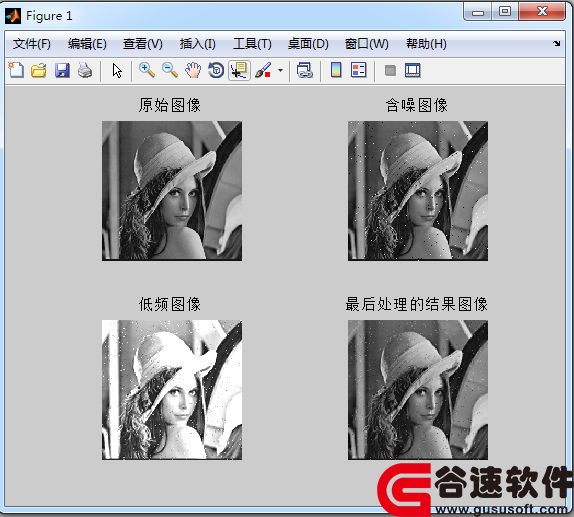This screenshot has width=574, height=517.
Task: Click the 原始图像 subplot image
Action: [172, 191]
